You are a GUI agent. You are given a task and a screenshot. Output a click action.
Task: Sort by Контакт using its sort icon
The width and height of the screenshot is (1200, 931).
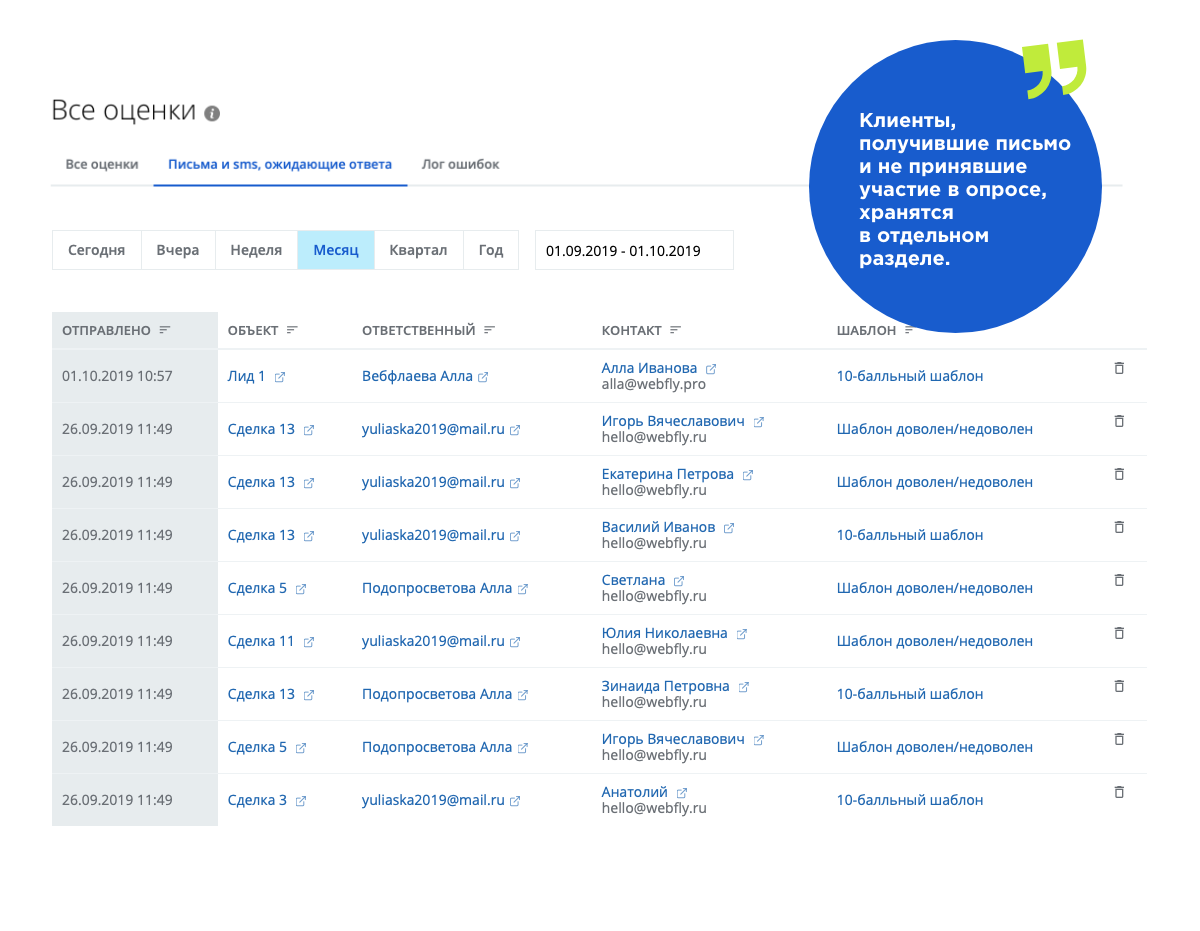tap(675, 330)
